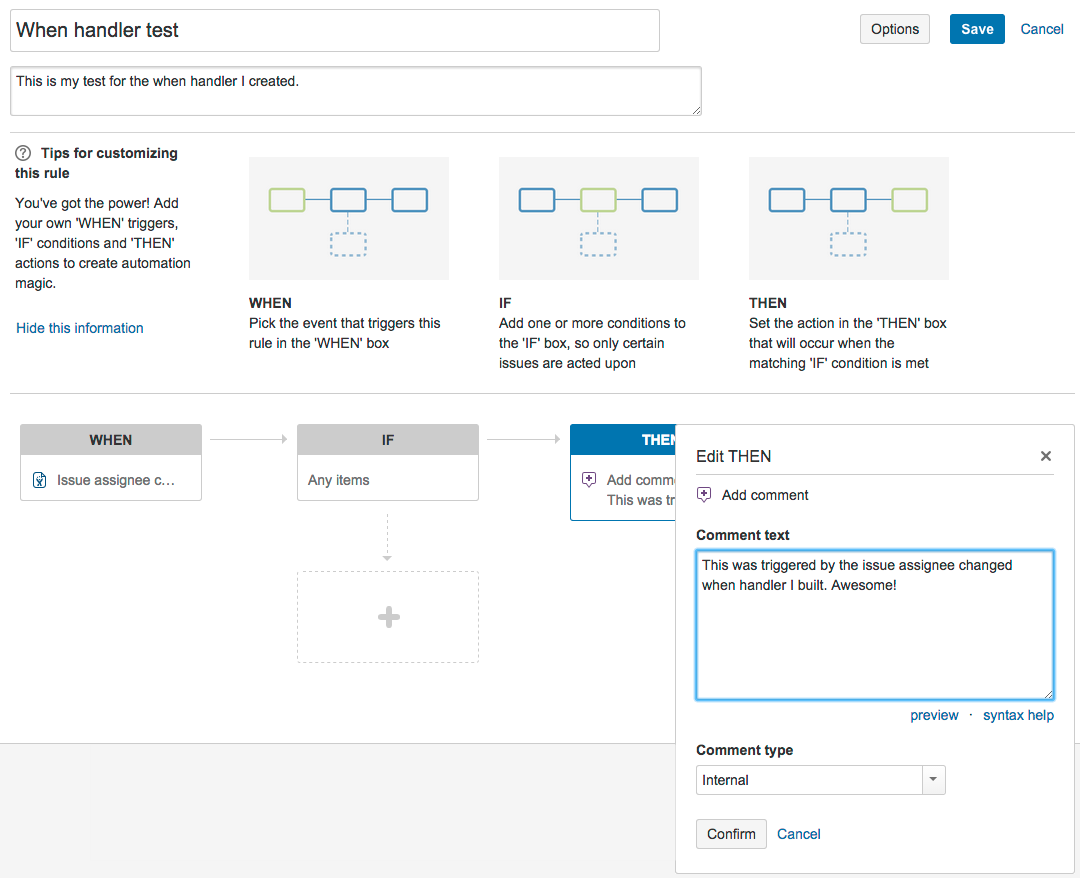Open syntax help link

pos(1017,715)
